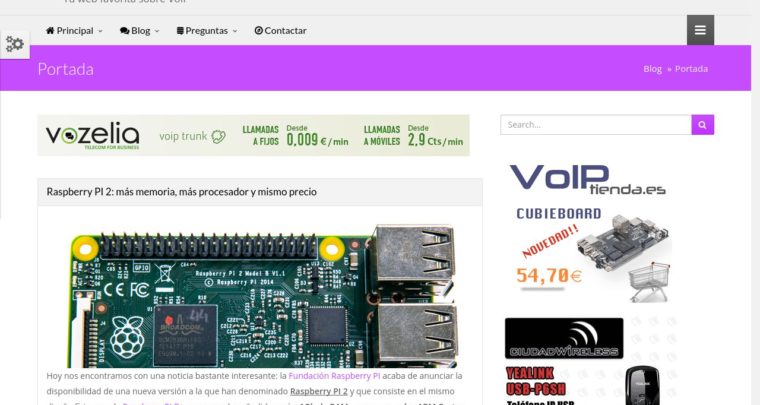Open the Contactar menu item
This screenshot has height=405, width=760.
pos(281,31)
